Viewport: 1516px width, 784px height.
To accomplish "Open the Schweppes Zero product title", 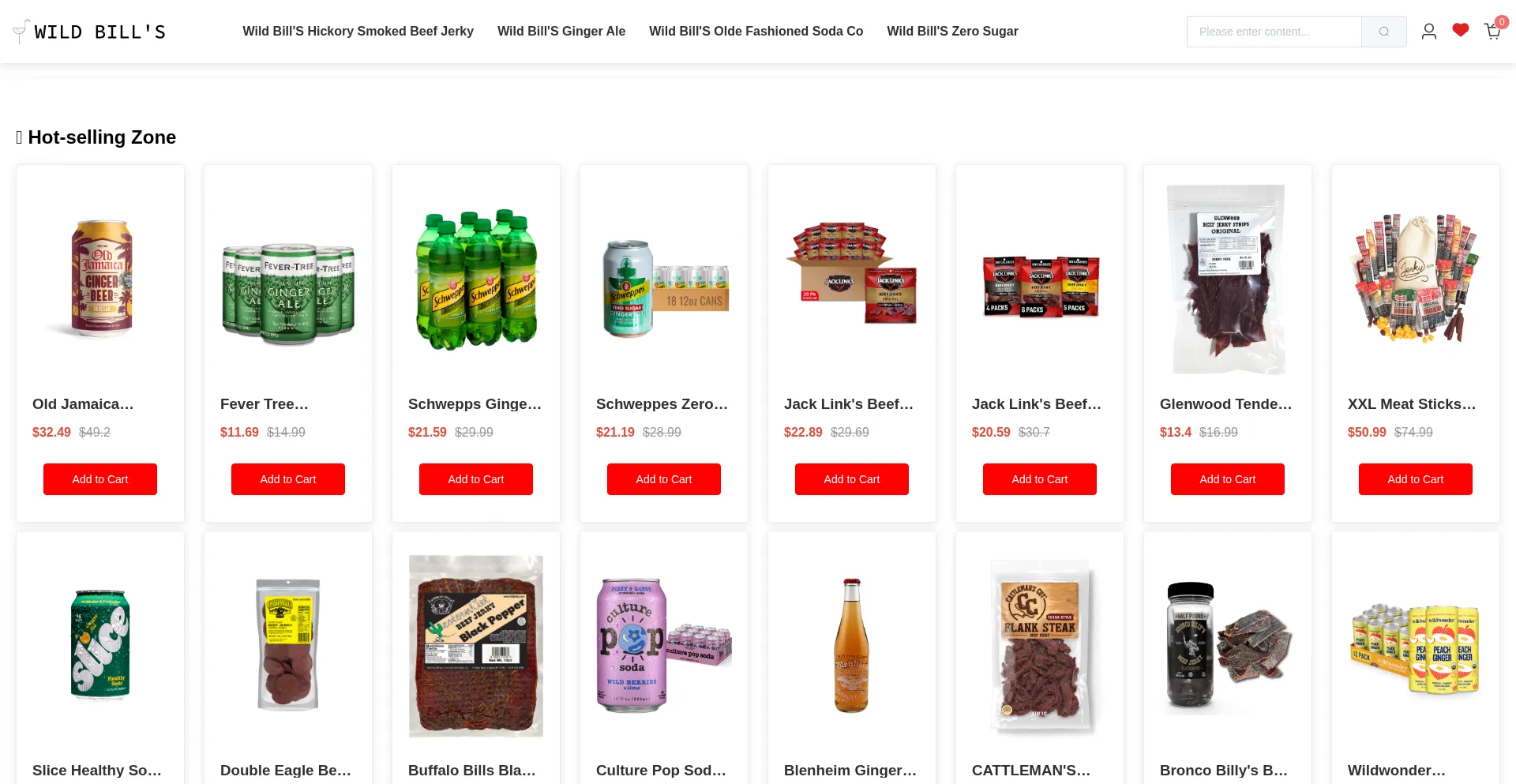I will pos(662,404).
